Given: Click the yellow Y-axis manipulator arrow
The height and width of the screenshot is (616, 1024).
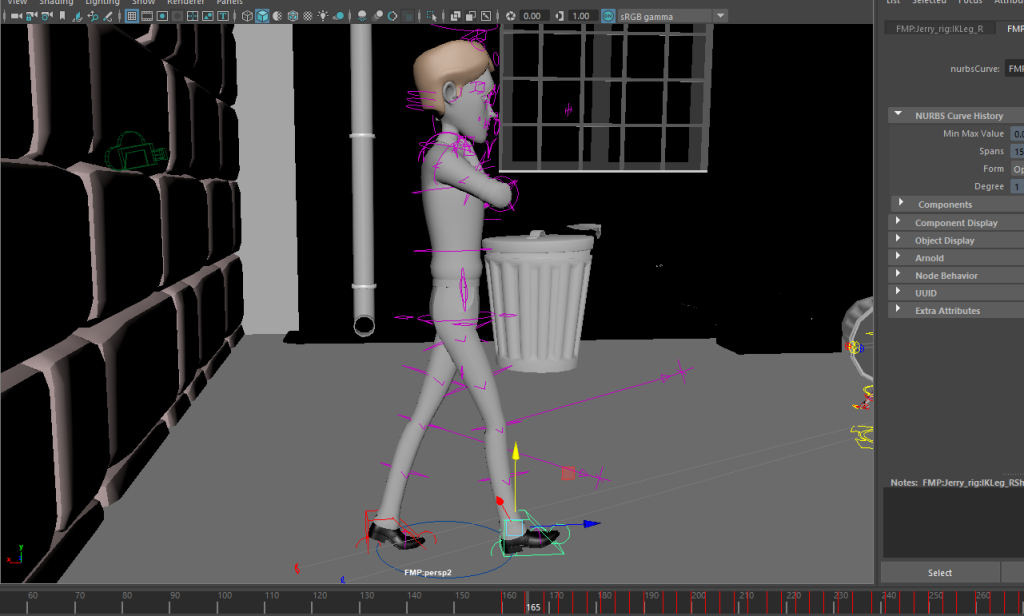Looking at the screenshot, I should pos(515,451).
